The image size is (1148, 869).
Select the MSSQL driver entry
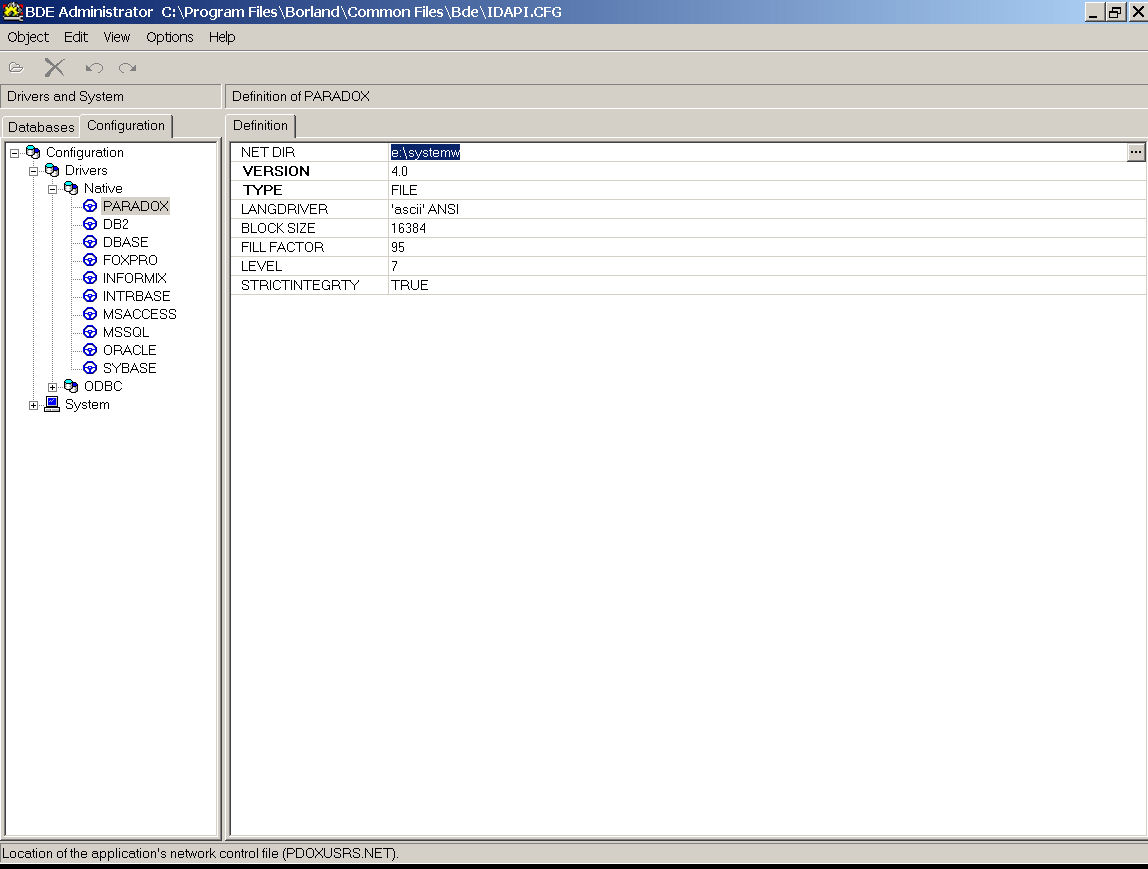coord(125,332)
